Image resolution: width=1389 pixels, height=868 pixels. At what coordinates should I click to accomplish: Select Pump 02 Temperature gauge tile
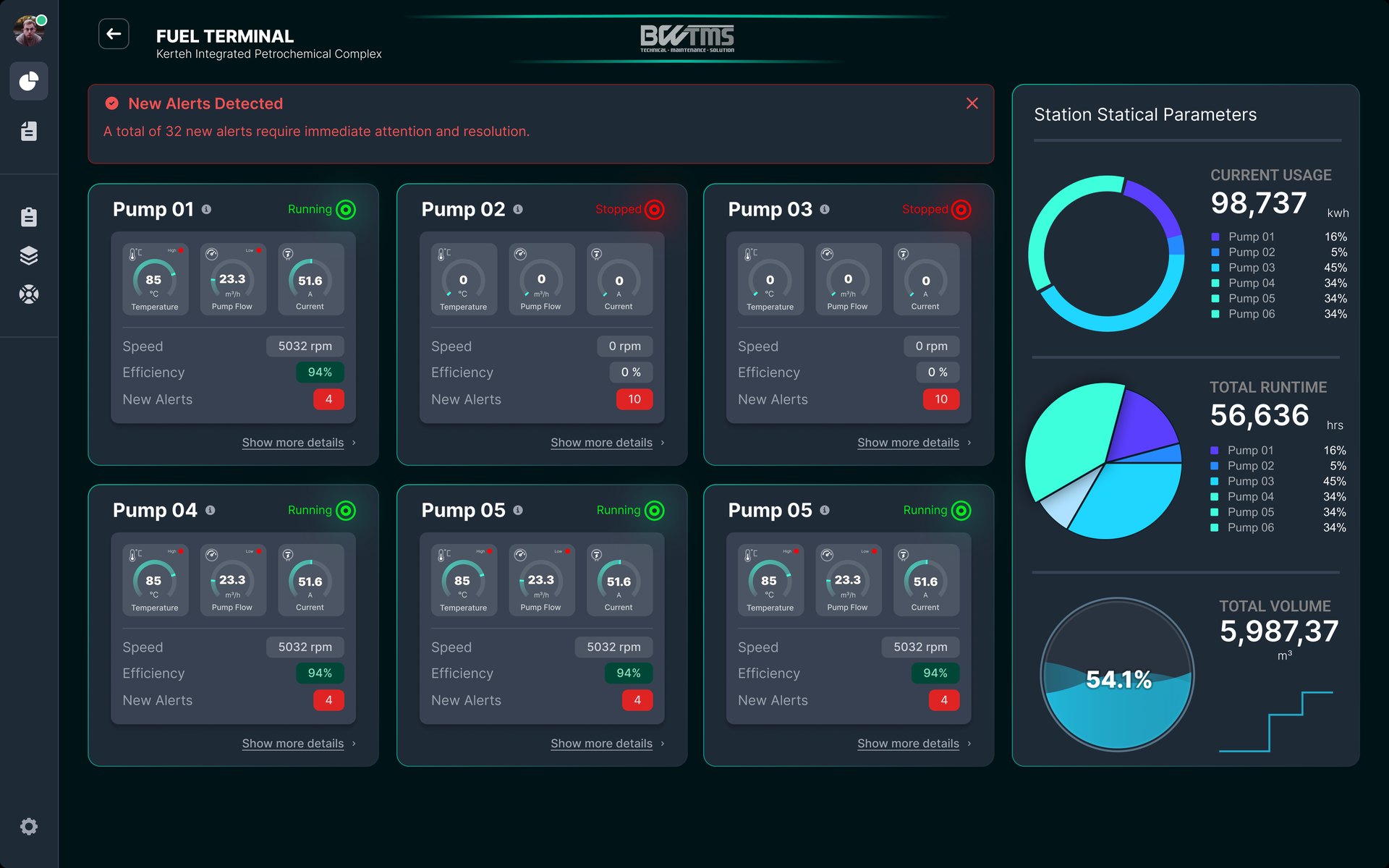464,279
